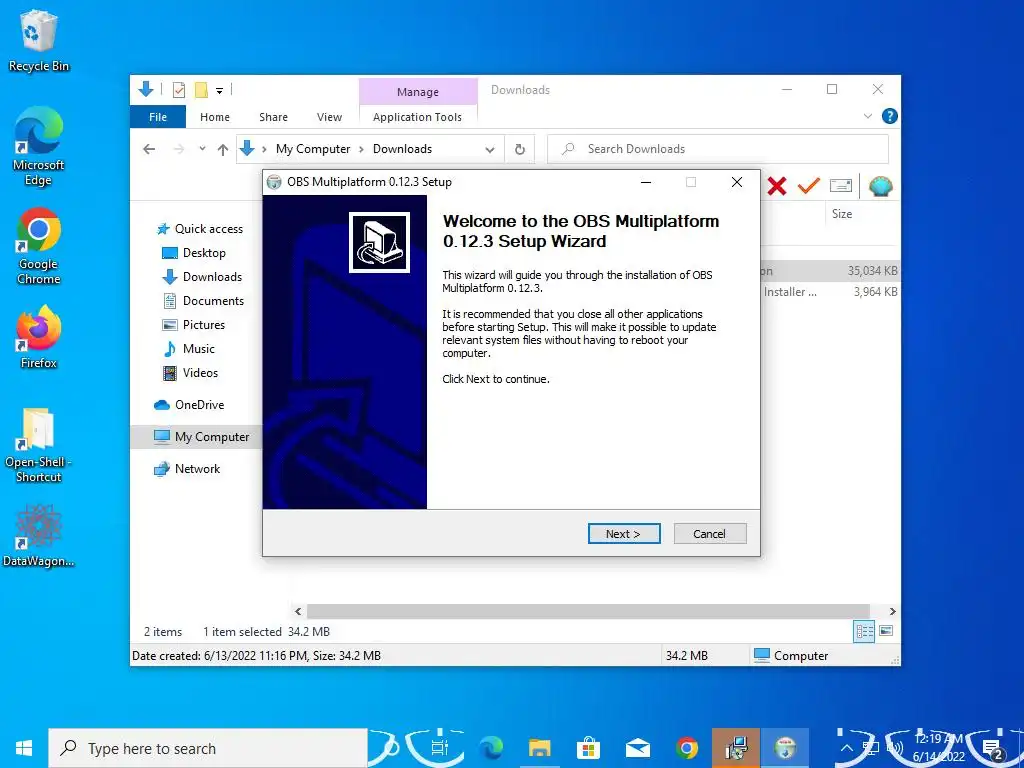Screen dimensions: 1024x768
Task: Click My Computer in address breadcrumb
Action: 313,149
